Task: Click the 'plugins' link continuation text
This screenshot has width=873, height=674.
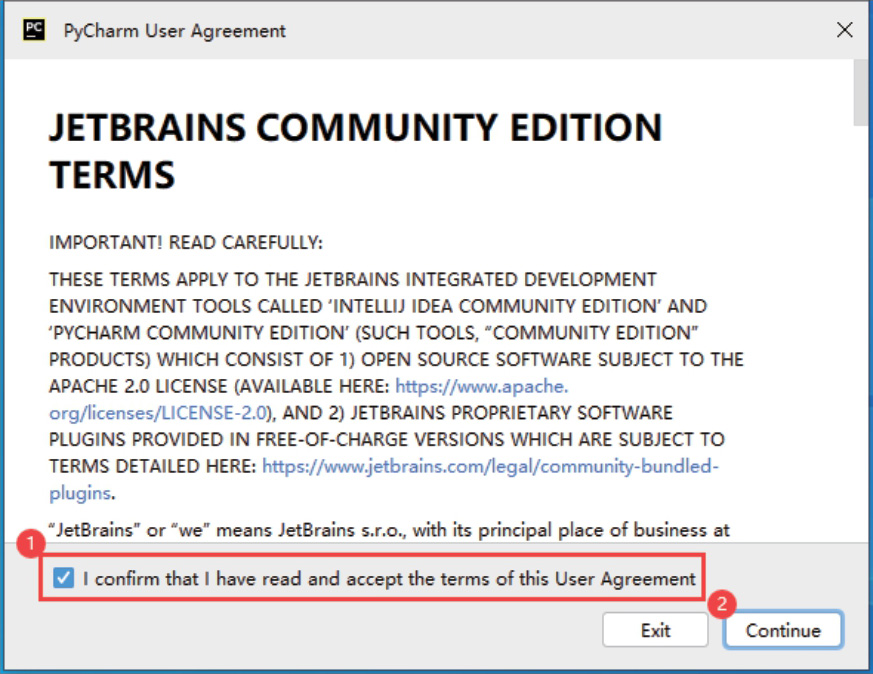Action: coord(80,492)
